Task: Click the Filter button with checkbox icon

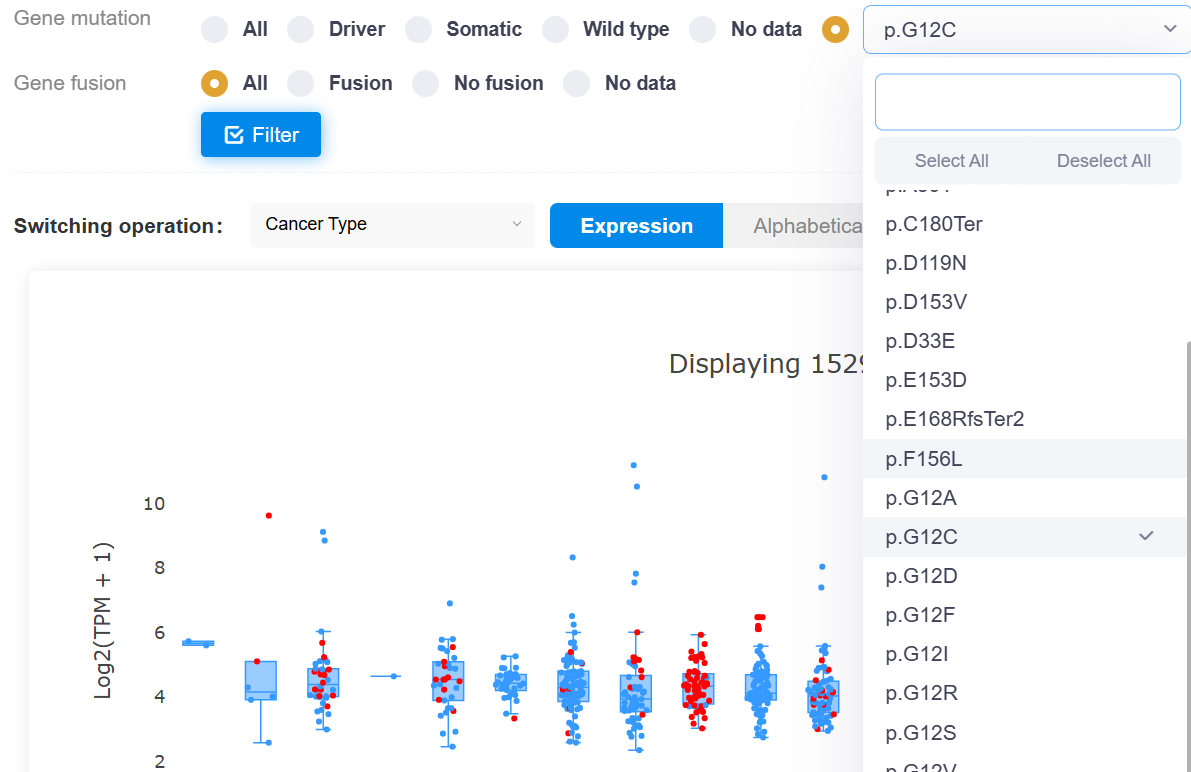Action: (x=260, y=135)
